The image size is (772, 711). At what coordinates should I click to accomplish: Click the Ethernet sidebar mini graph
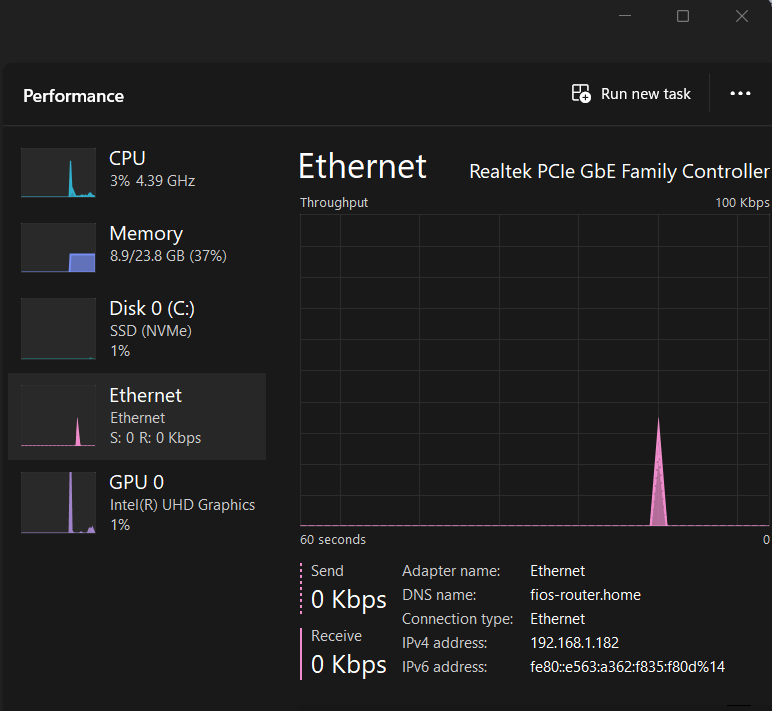58,416
